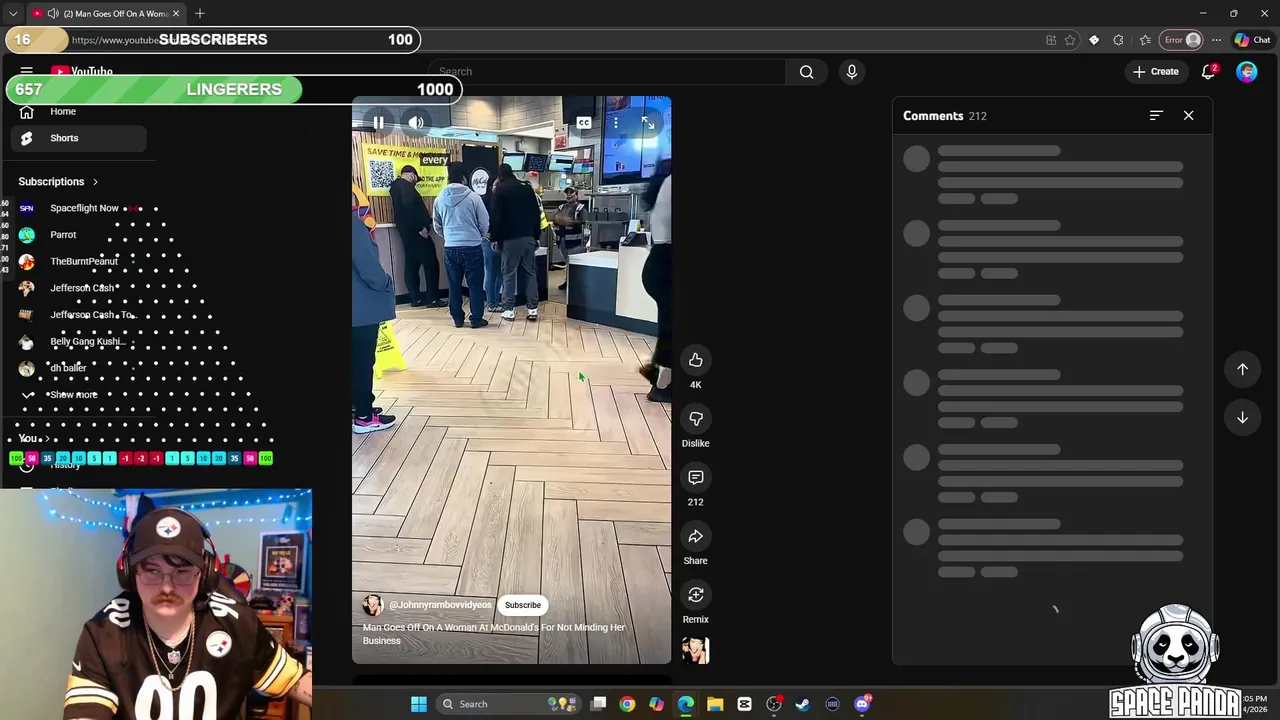The width and height of the screenshot is (1280, 720).
Task: Like the Short with 4K likes
Action: click(696, 361)
